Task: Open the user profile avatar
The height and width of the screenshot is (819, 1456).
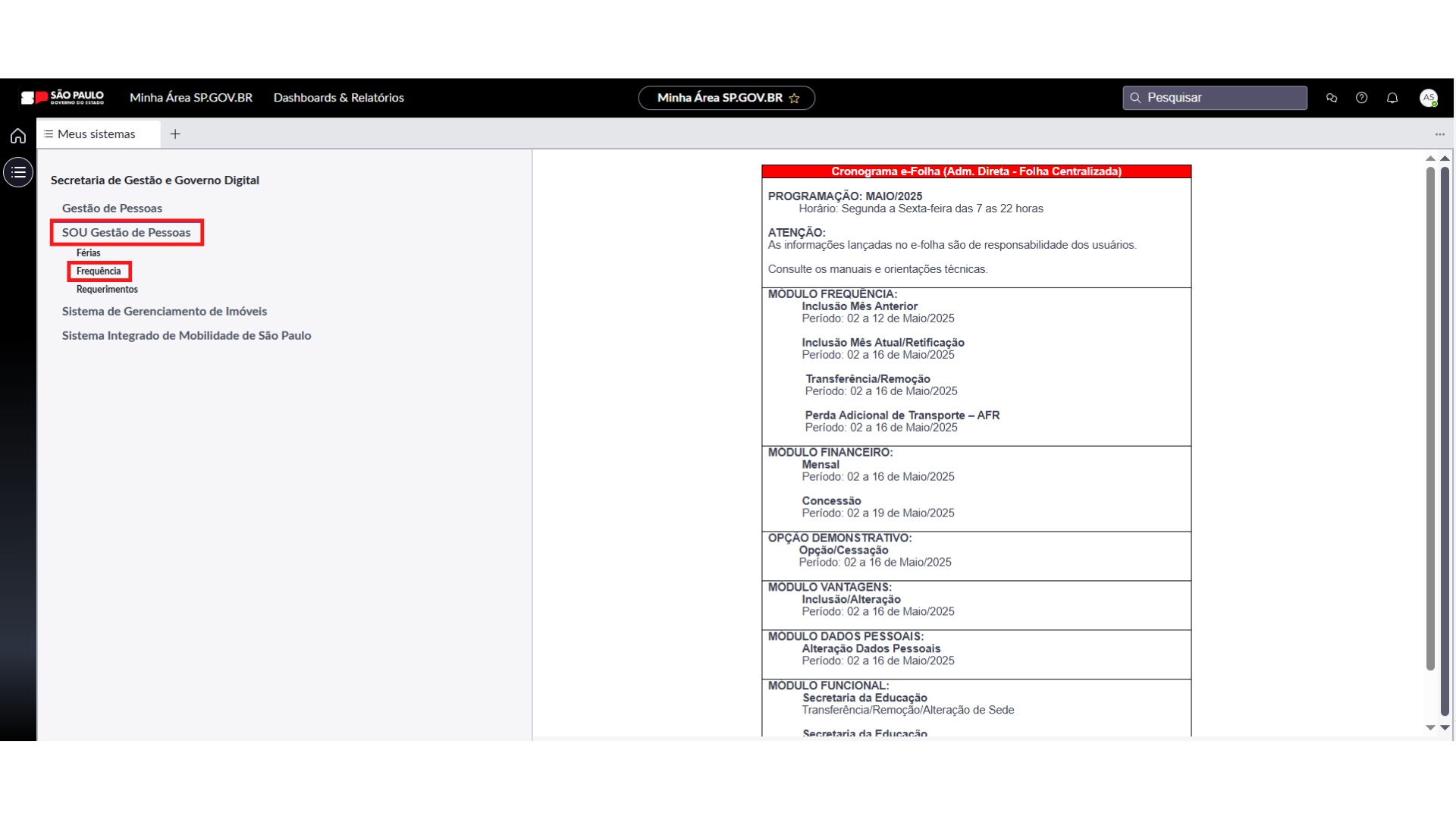Action: point(1429,98)
